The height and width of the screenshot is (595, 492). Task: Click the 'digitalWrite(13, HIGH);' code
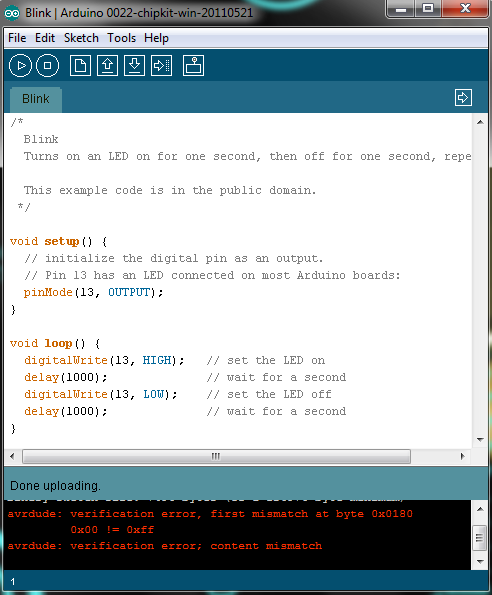(104, 360)
